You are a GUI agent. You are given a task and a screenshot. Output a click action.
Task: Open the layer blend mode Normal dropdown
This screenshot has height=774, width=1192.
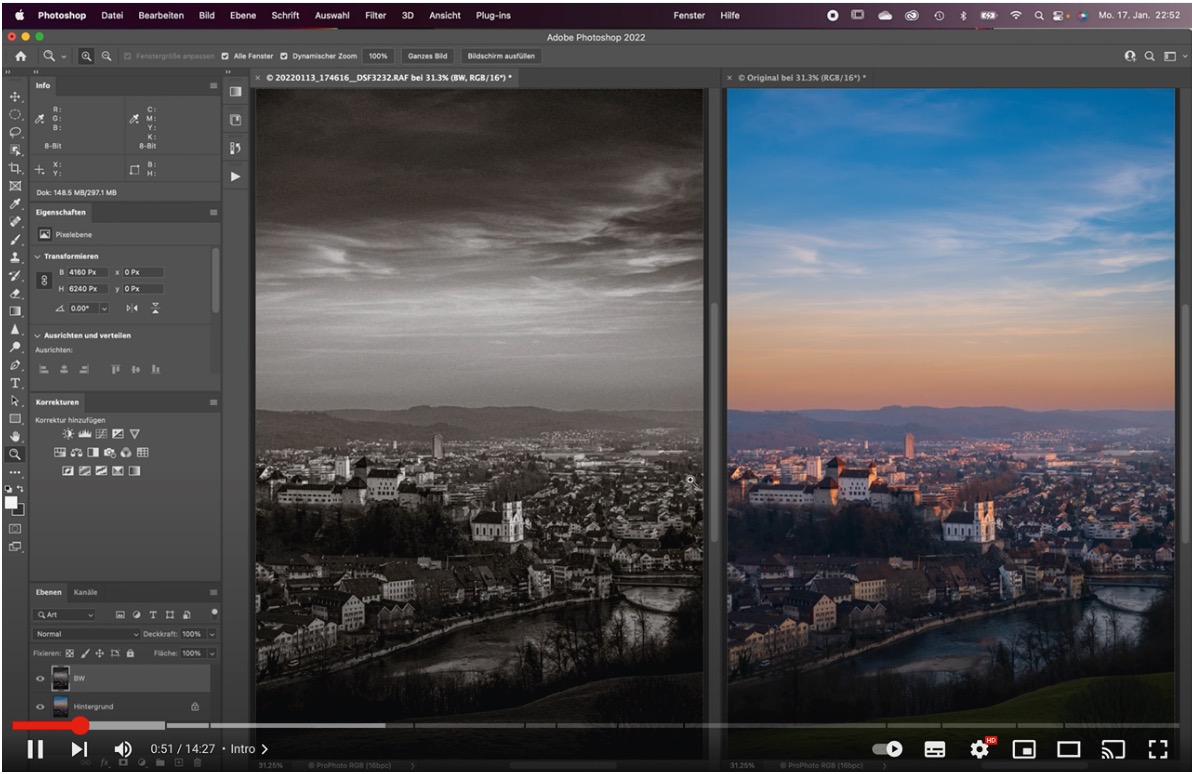87,634
